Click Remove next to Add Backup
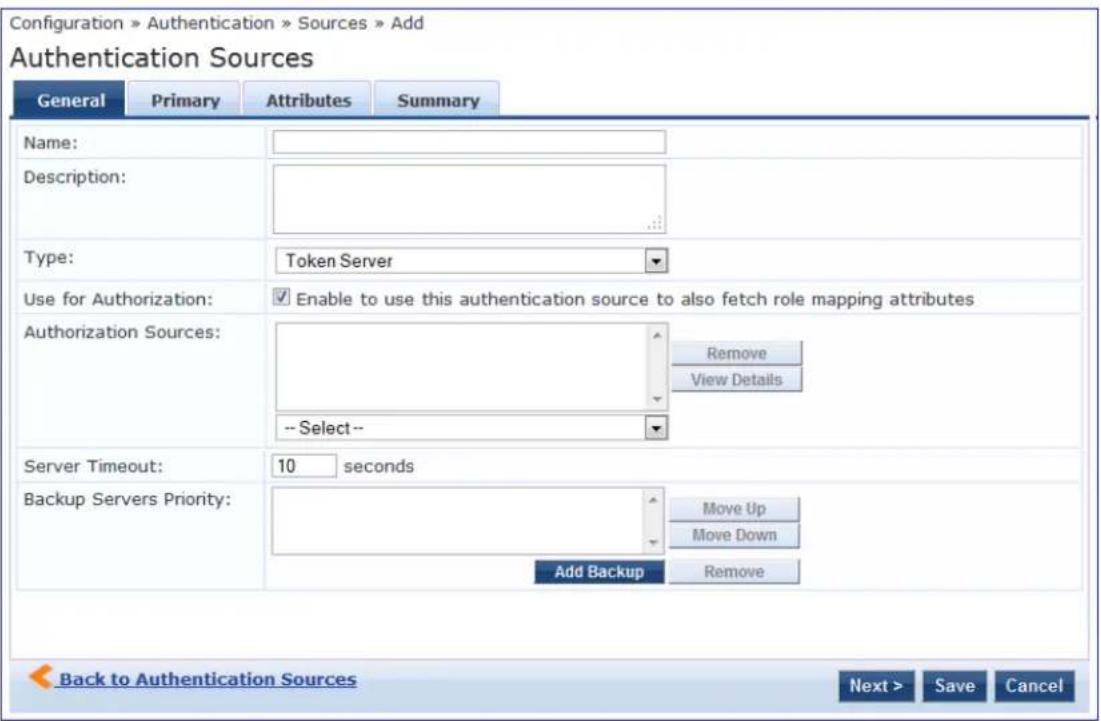 (x=734, y=571)
